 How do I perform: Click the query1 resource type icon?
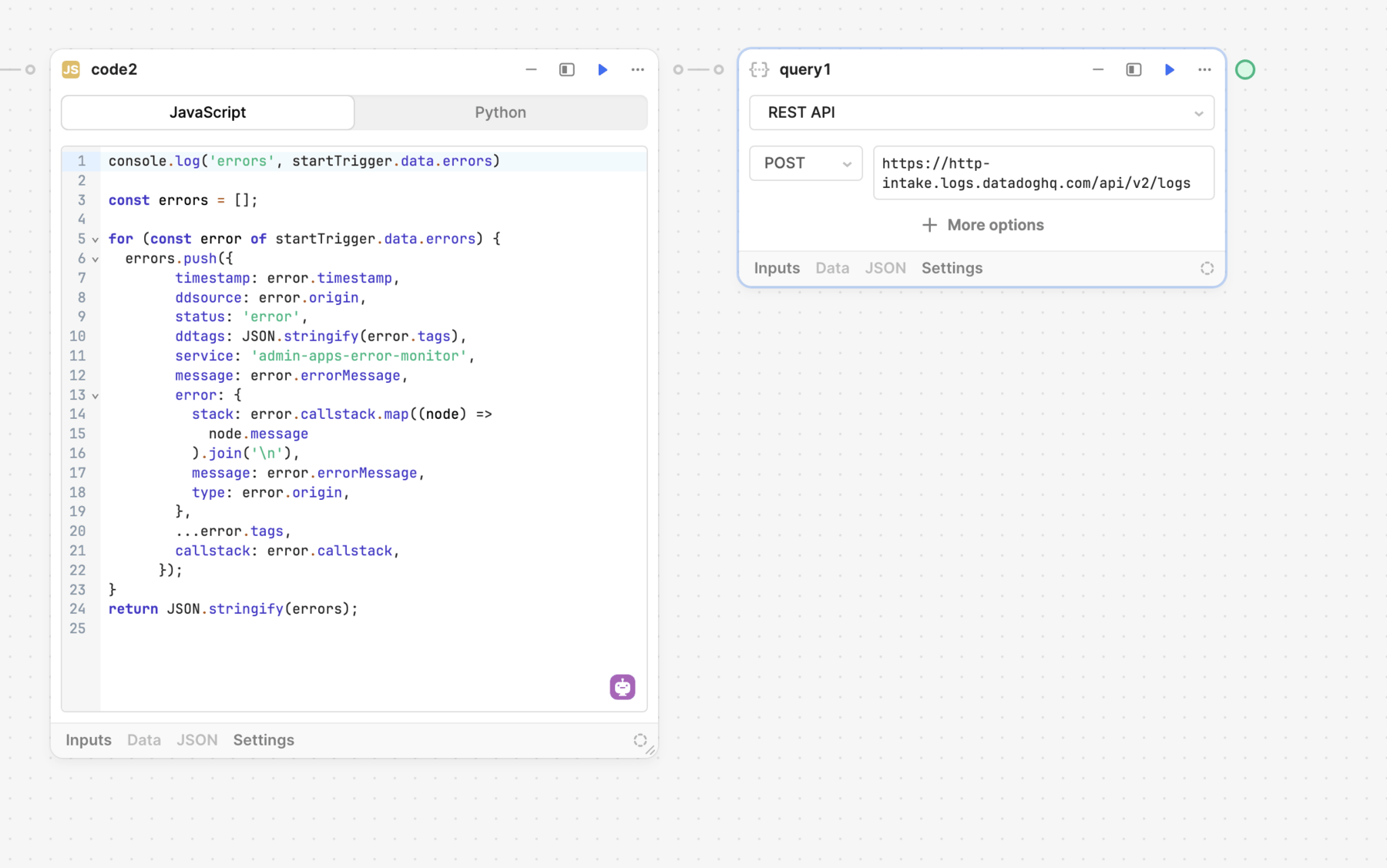coord(759,69)
